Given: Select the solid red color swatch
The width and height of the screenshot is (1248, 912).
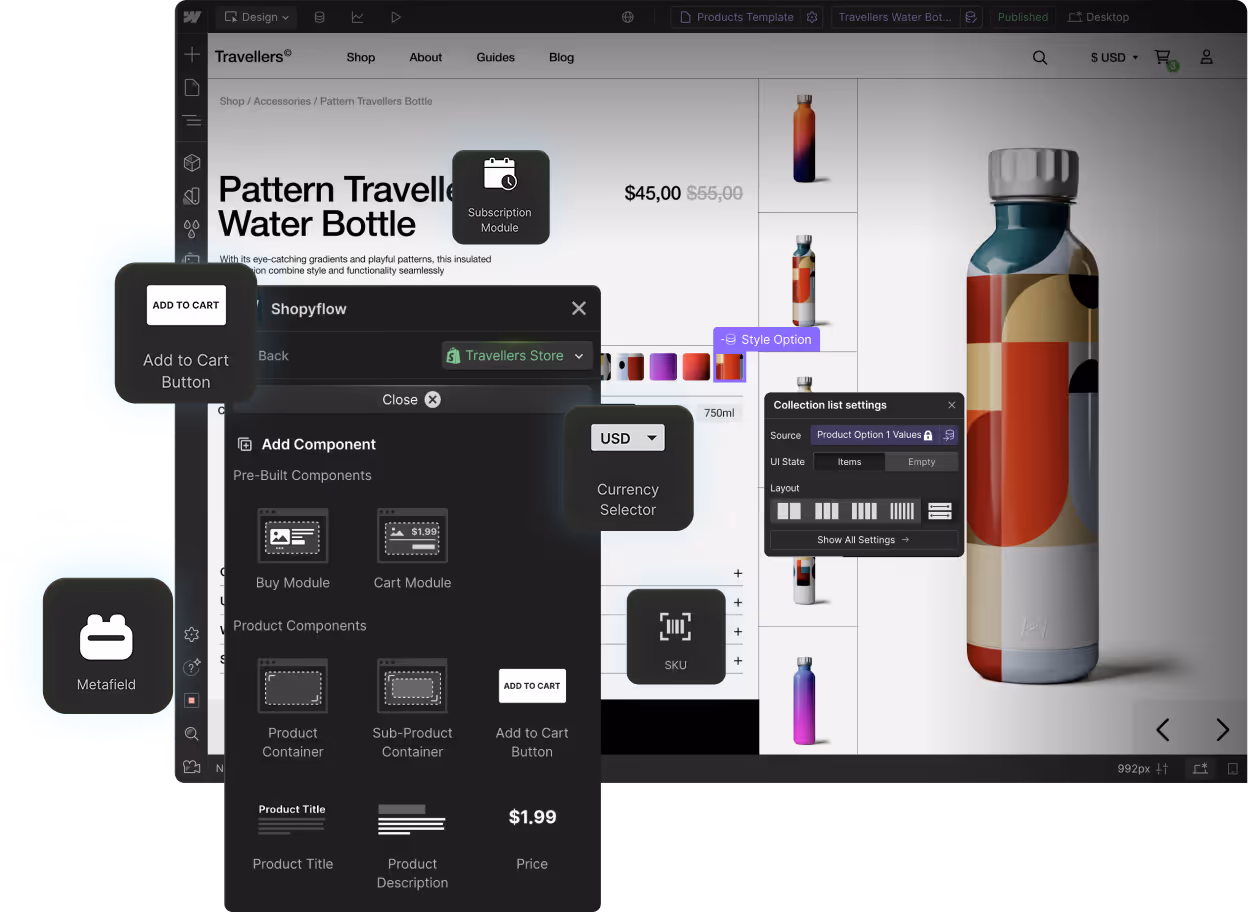Looking at the screenshot, I should coord(696,367).
